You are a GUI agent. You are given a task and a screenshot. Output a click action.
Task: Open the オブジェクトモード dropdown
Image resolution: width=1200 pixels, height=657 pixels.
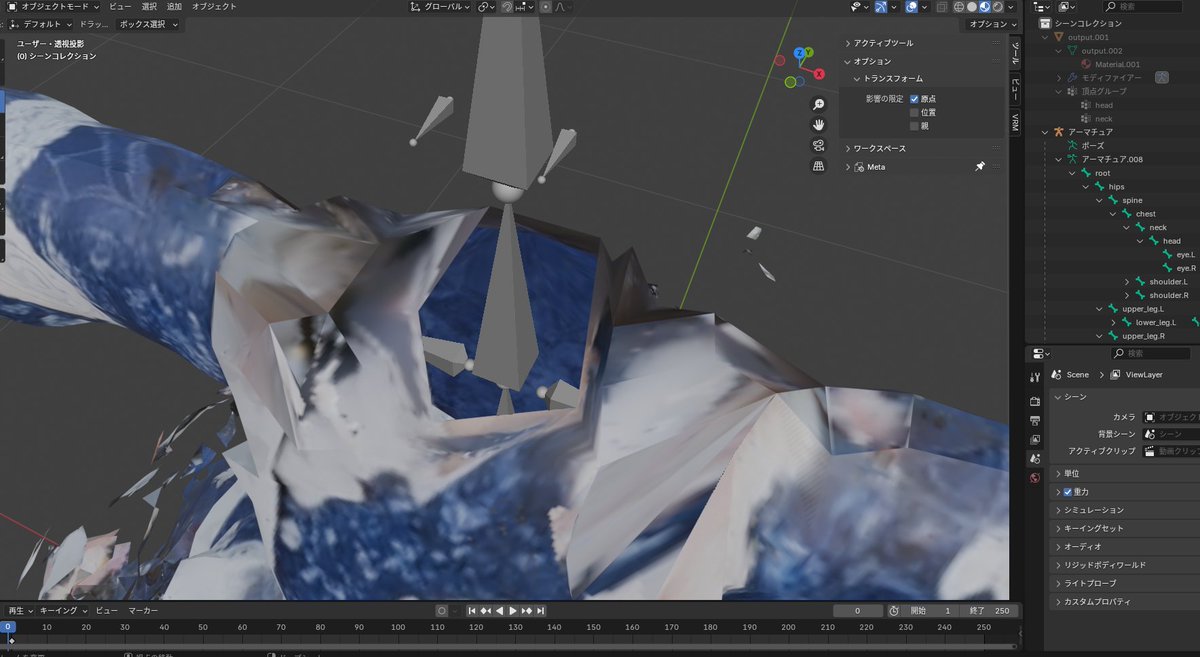(53, 6)
